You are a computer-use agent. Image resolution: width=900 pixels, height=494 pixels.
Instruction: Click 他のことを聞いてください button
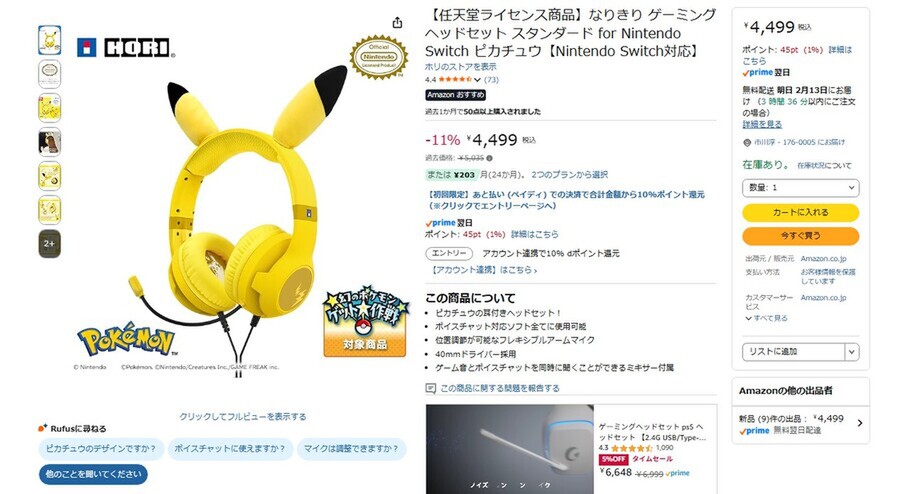click(x=94, y=474)
